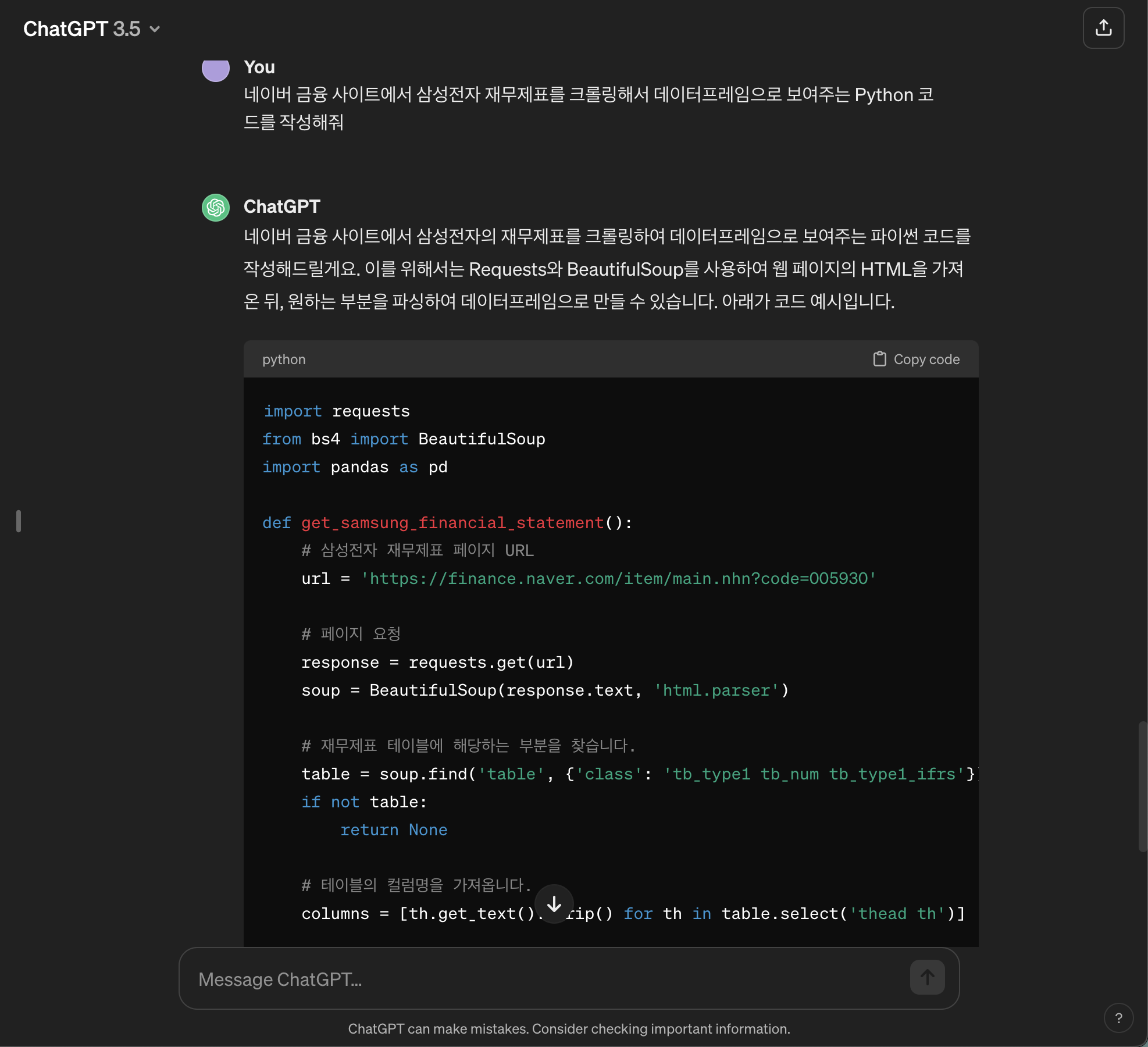
Task: Click the 'if not table:' code line
Action: (x=364, y=802)
